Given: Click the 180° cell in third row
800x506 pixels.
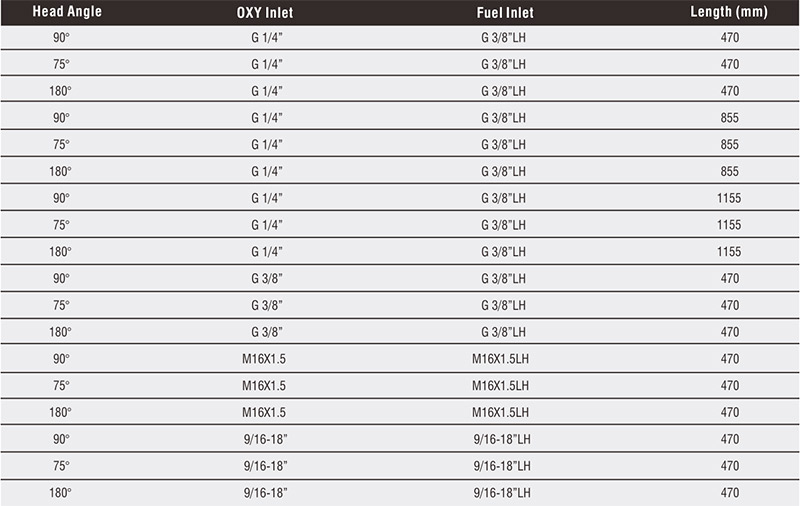Looking at the screenshot, I should click(60, 91).
